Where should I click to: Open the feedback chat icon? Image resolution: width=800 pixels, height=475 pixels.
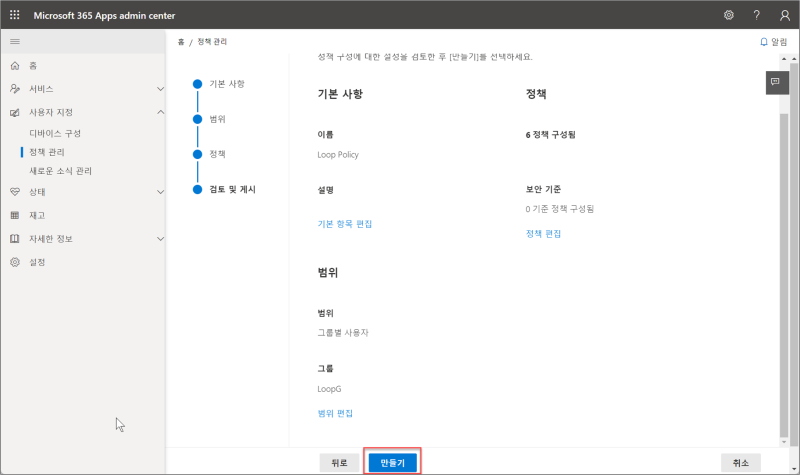tap(776, 82)
